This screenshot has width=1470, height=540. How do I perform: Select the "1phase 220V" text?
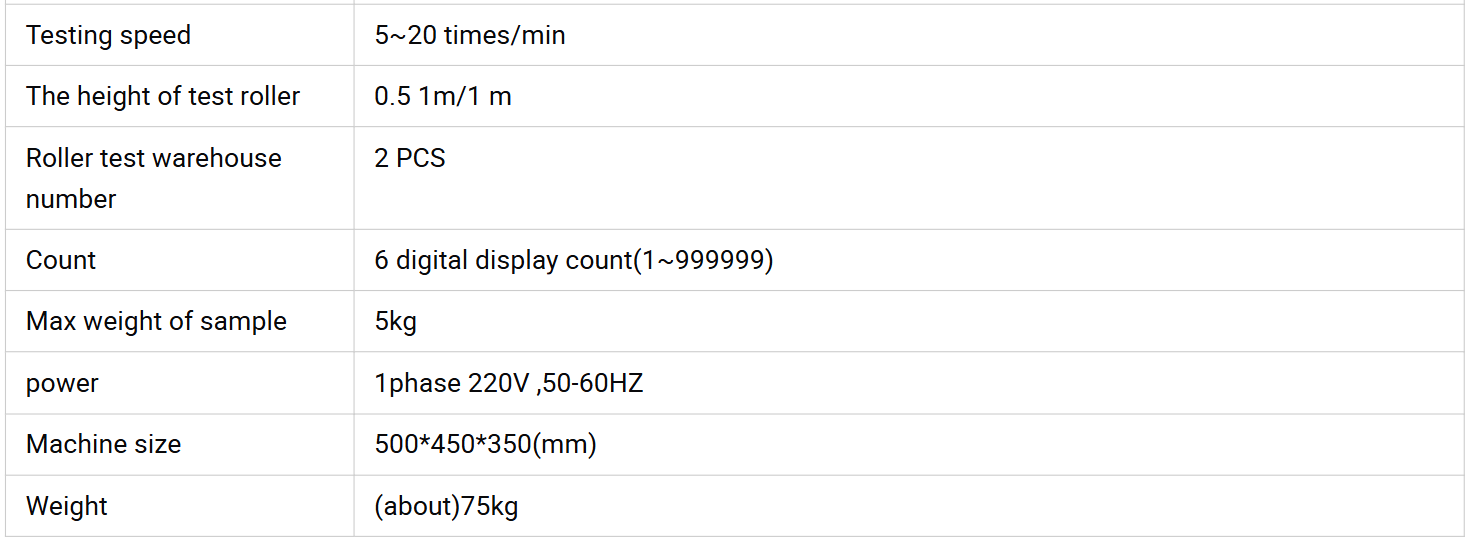point(452,384)
